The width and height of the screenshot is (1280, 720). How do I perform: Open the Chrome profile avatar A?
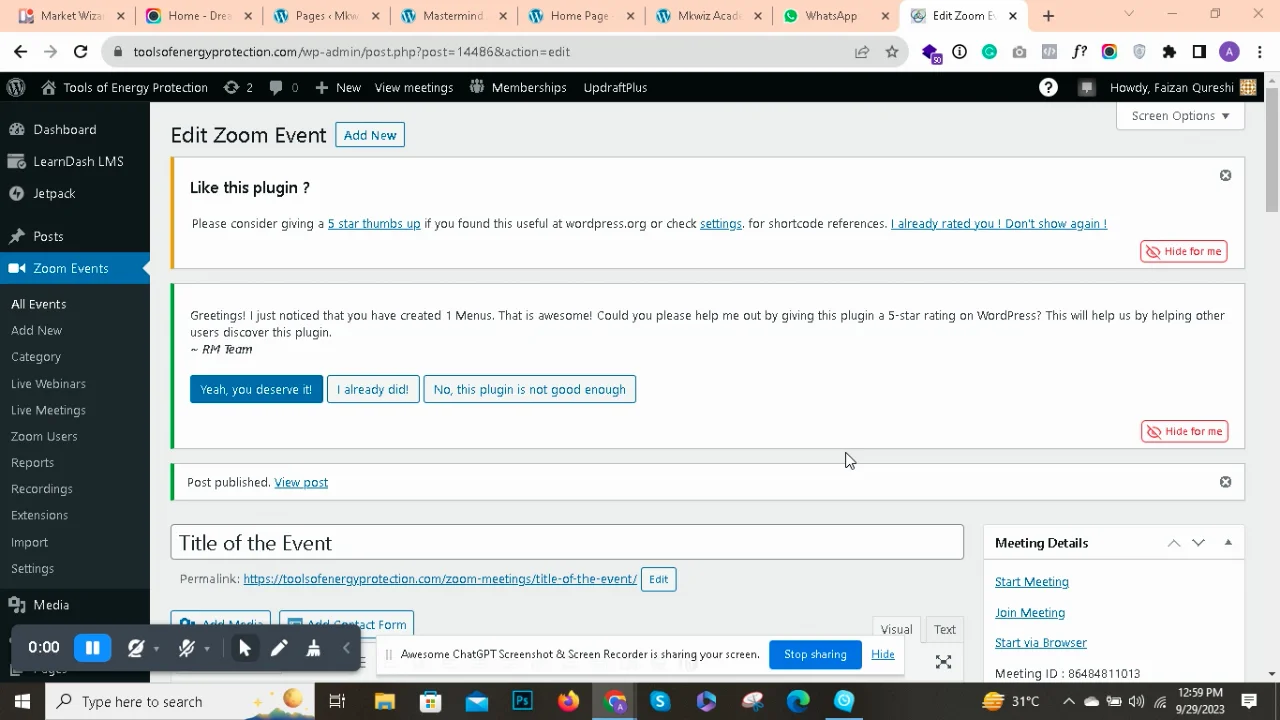tap(1230, 52)
